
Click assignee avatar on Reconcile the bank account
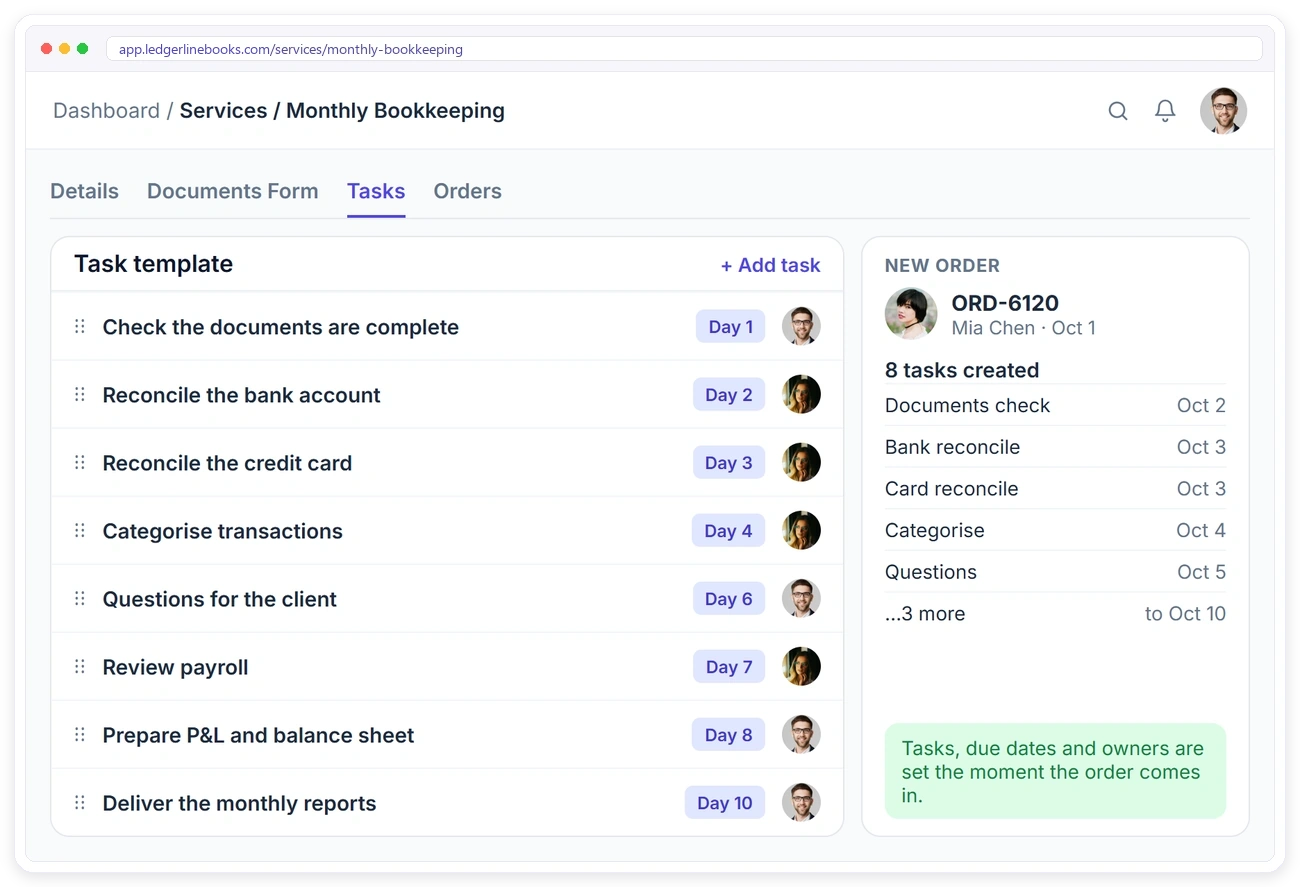(801, 395)
